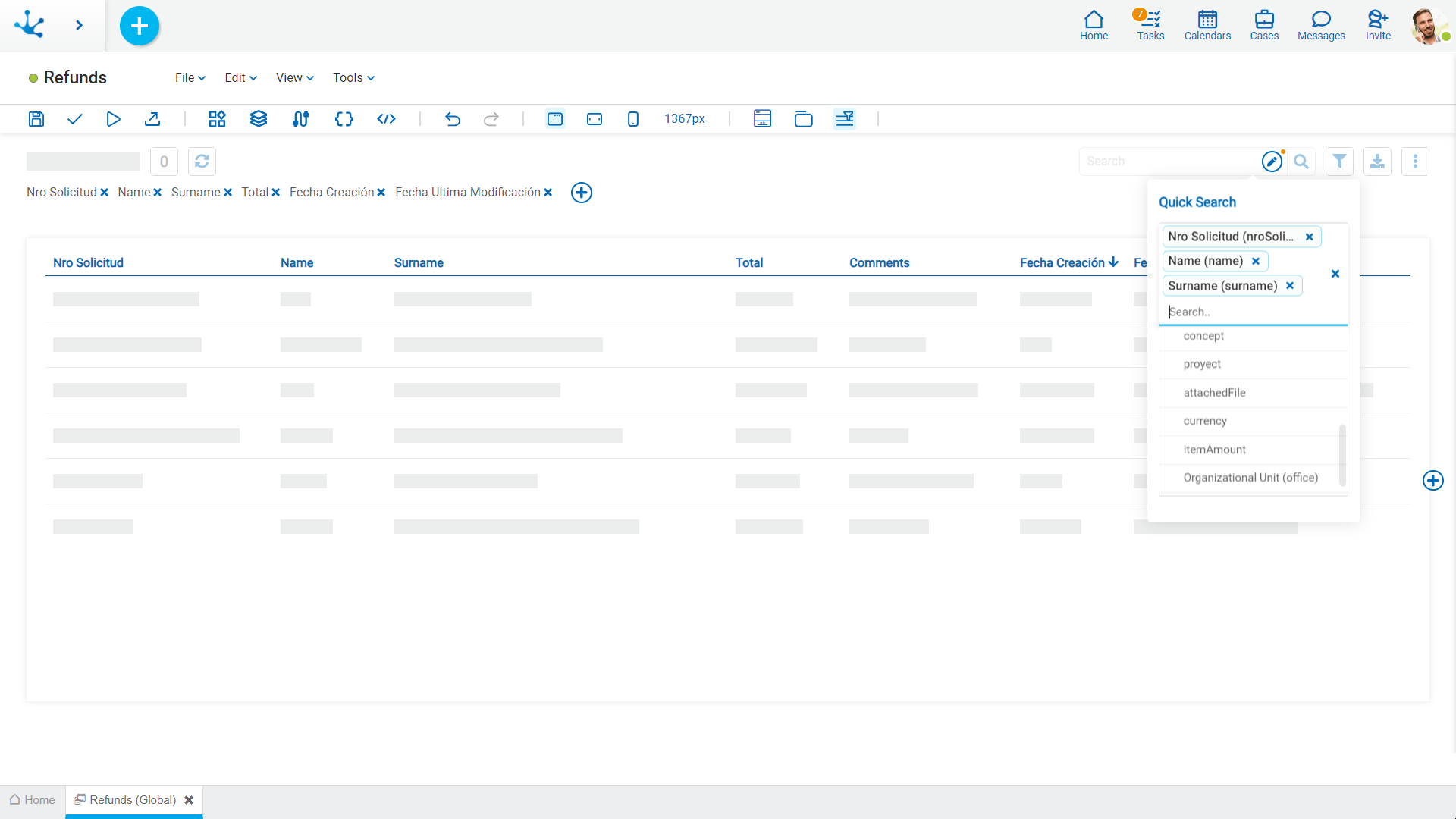Viewport: 1456px width, 819px height.
Task: Click the refresh grid button
Action: [202, 162]
